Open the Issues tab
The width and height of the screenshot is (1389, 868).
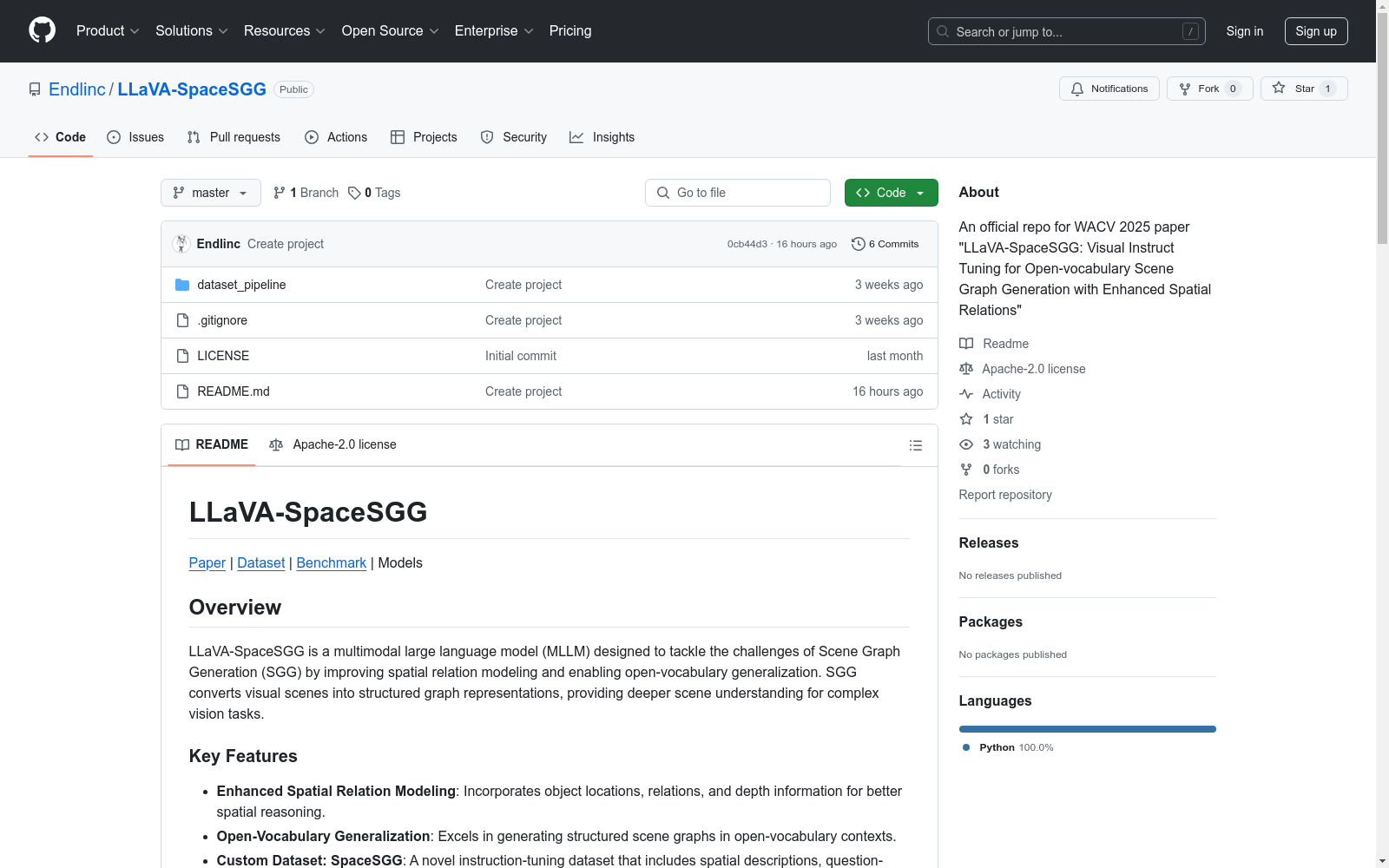click(135, 137)
